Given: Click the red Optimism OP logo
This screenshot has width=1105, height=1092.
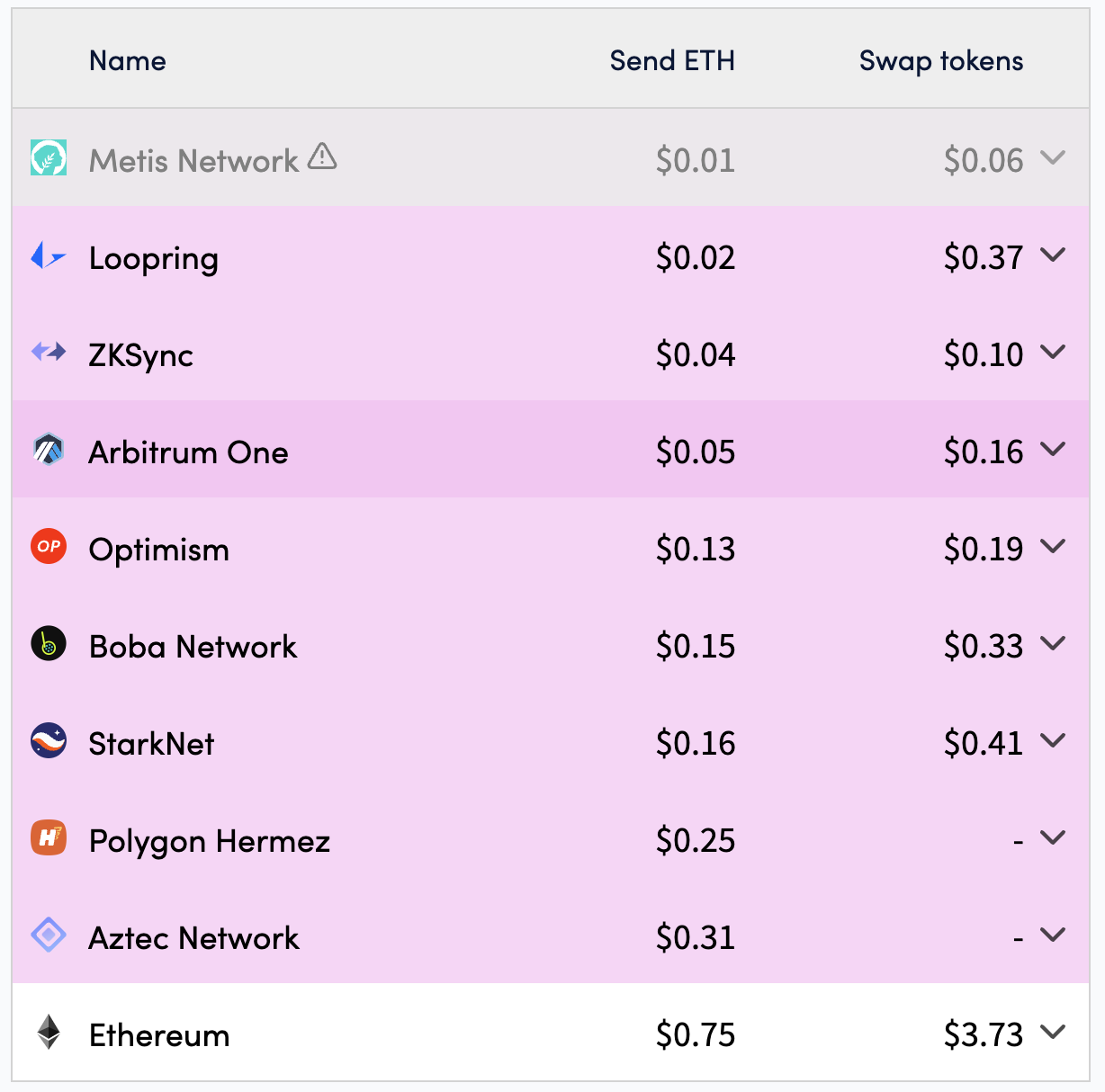Looking at the screenshot, I should tap(49, 546).
